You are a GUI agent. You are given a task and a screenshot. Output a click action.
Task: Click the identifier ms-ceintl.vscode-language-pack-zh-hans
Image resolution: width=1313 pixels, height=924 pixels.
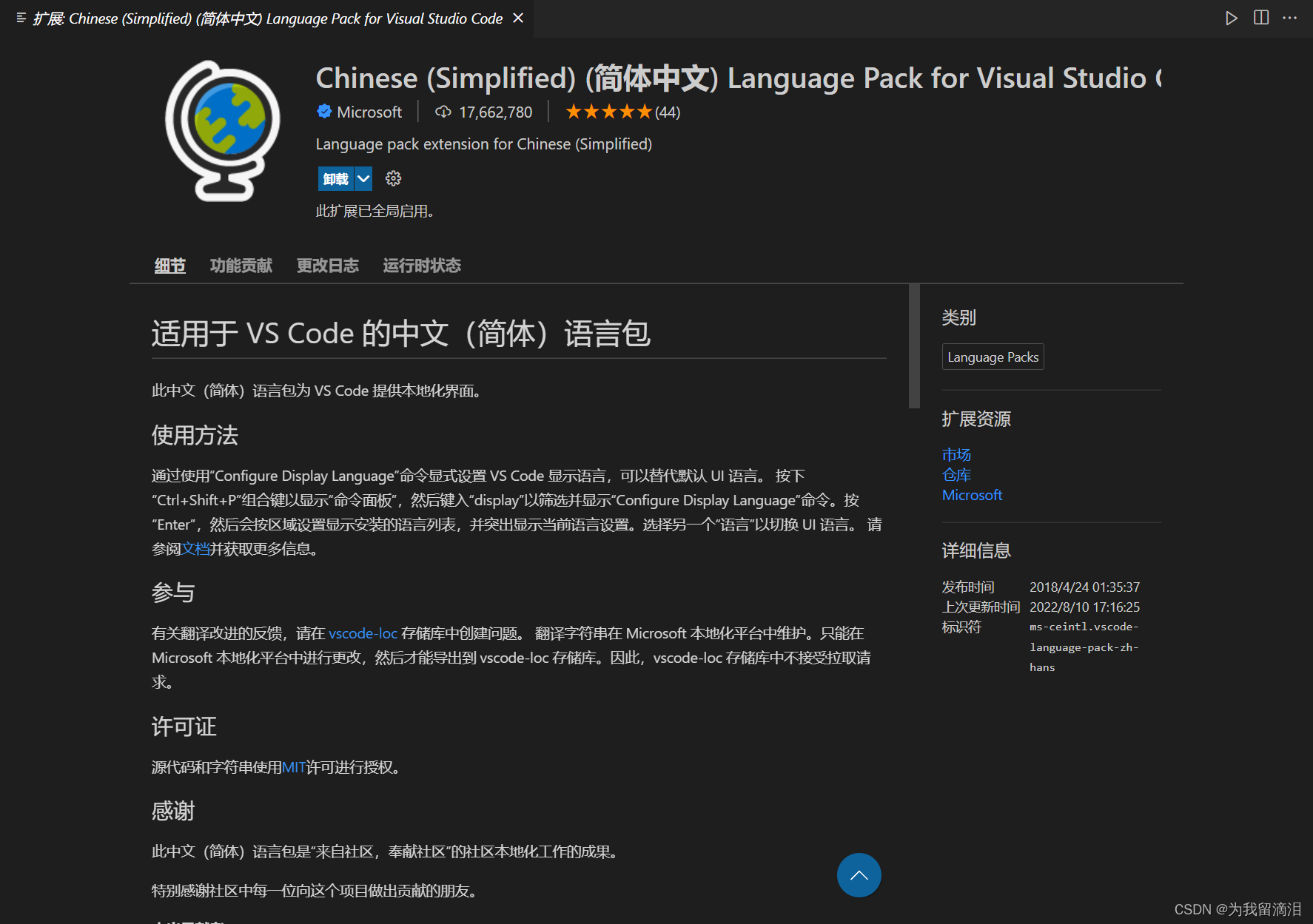1084,647
